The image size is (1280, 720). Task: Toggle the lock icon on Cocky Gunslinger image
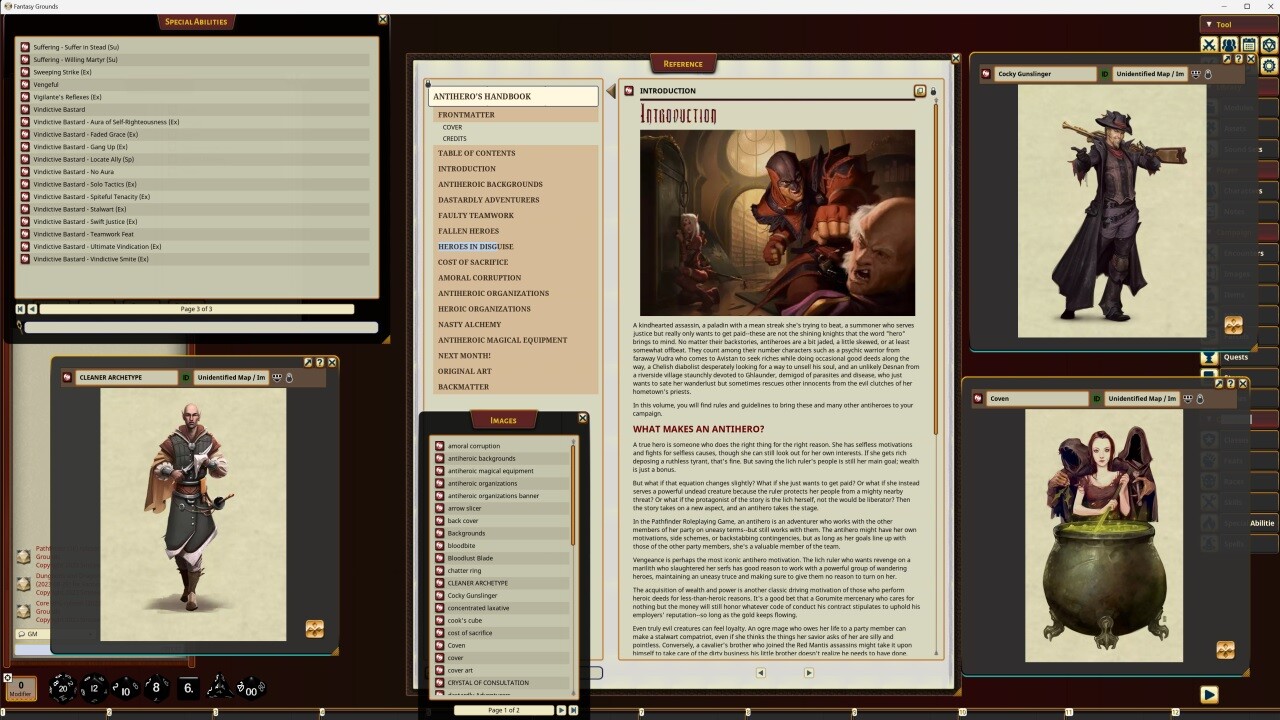(1208, 74)
